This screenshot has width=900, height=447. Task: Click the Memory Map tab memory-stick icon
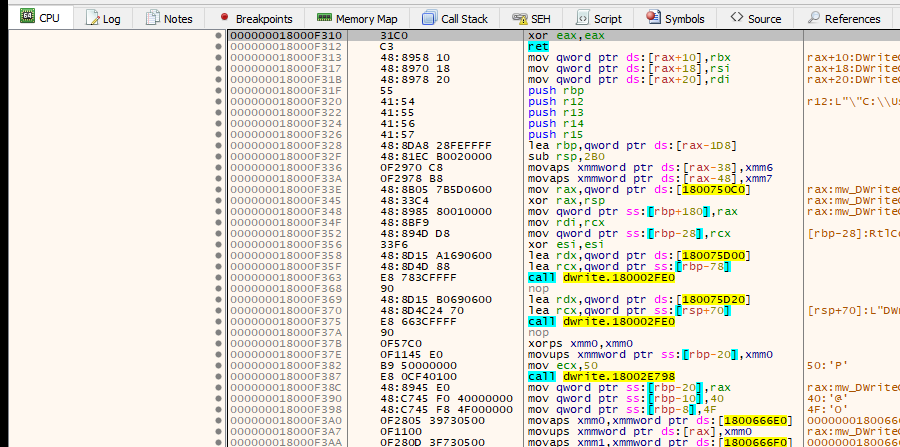[324, 18]
